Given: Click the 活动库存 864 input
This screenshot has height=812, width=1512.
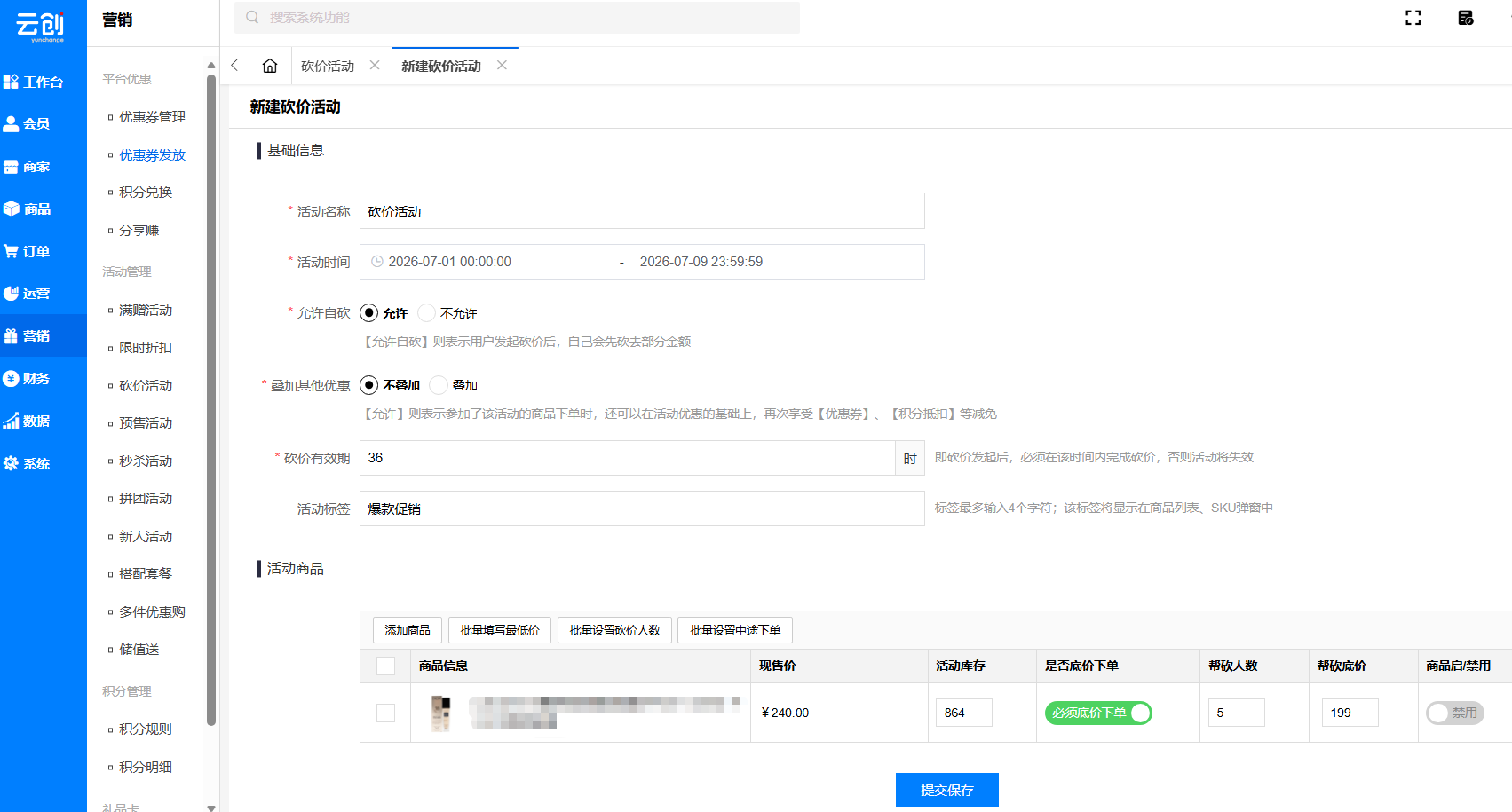Looking at the screenshot, I should tap(963, 713).
